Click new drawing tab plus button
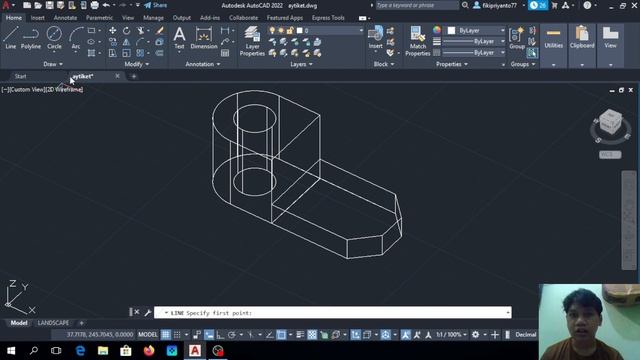The image size is (640, 360). pos(133,76)
